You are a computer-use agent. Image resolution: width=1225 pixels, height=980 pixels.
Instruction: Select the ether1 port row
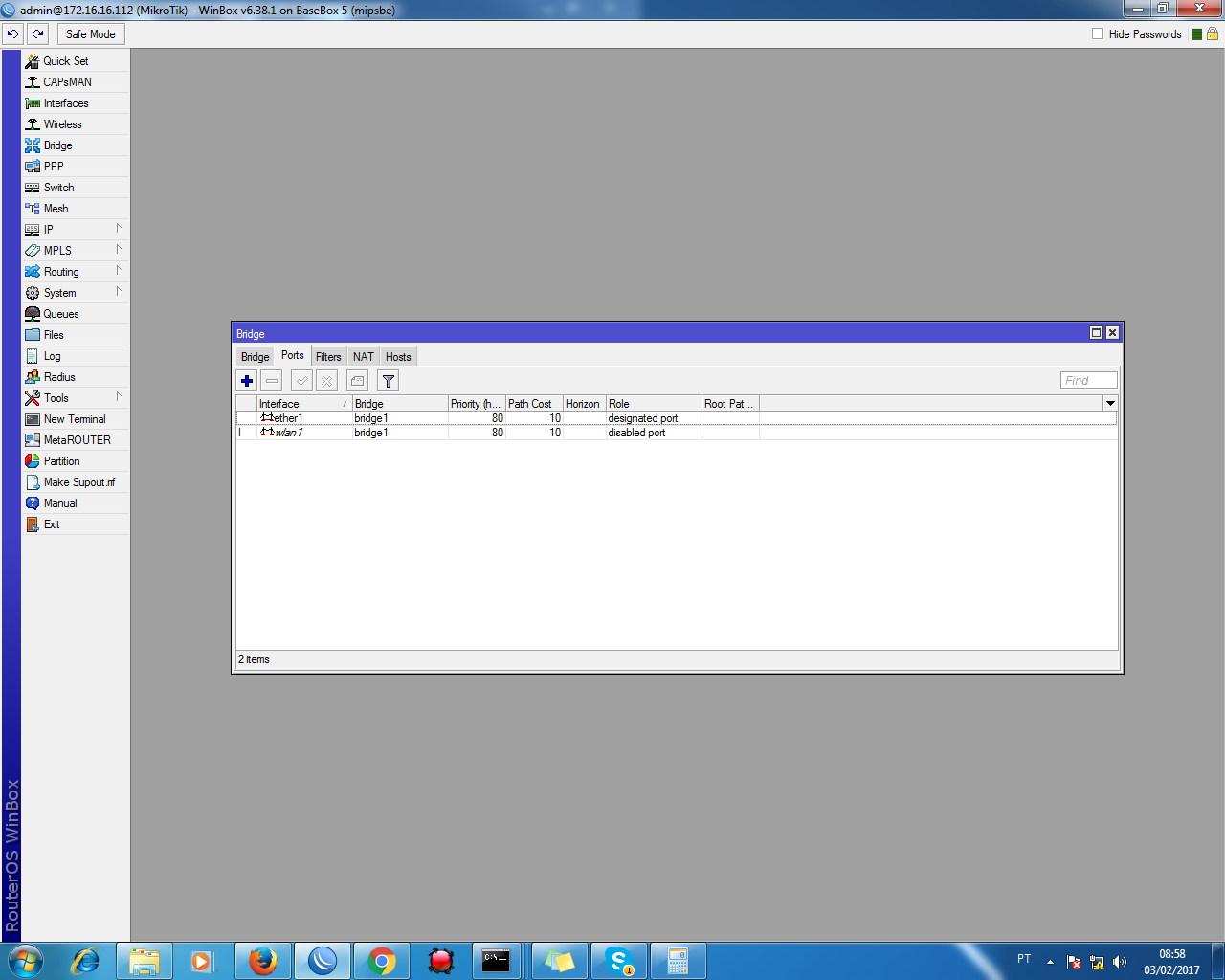677,418
